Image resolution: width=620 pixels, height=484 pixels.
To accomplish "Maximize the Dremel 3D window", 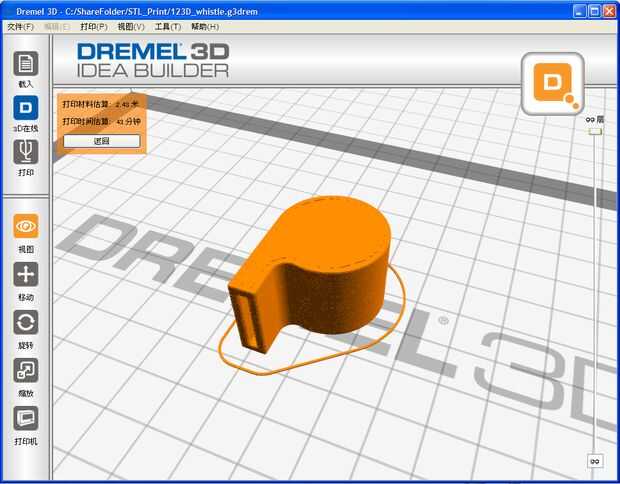I will 594,11.
